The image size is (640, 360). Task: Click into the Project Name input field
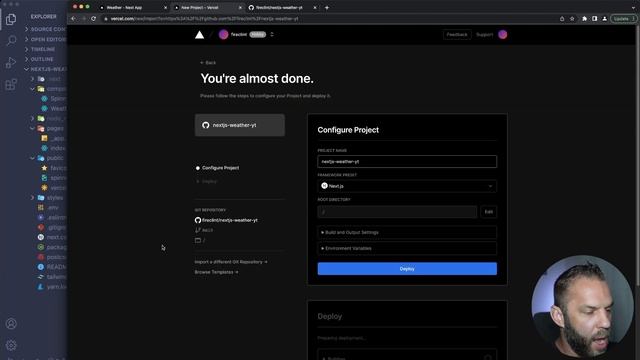tap(407, 162)
